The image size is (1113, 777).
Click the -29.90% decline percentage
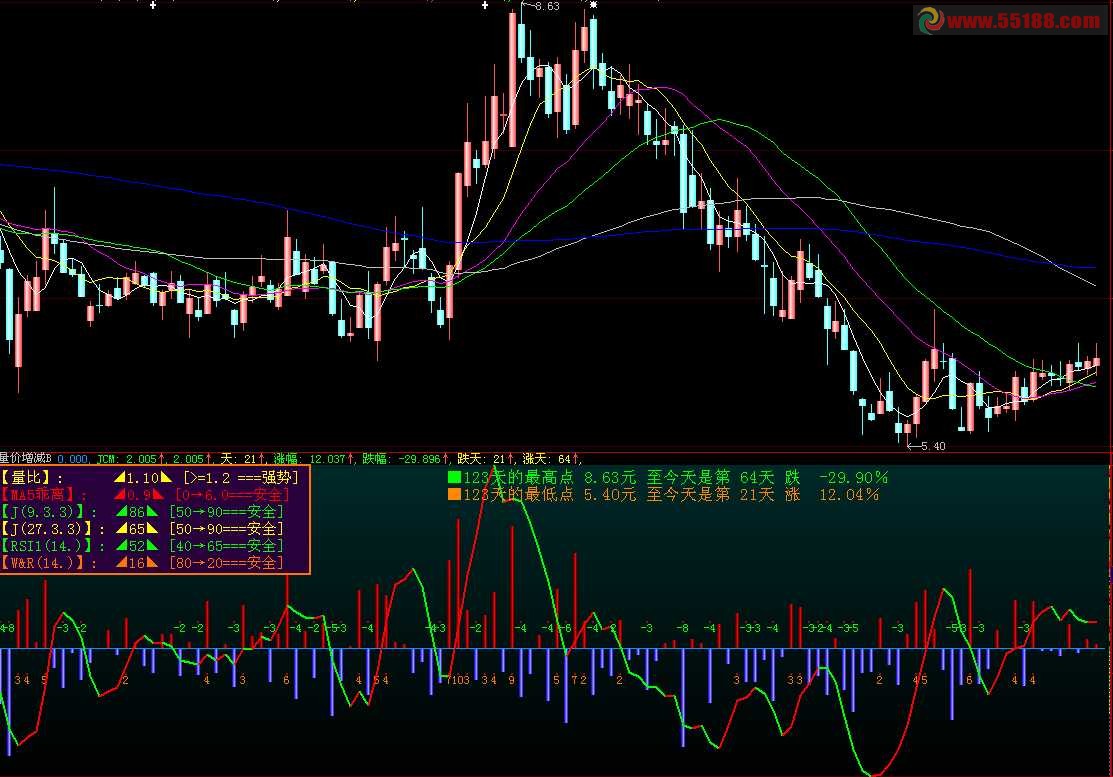point(853,478)
